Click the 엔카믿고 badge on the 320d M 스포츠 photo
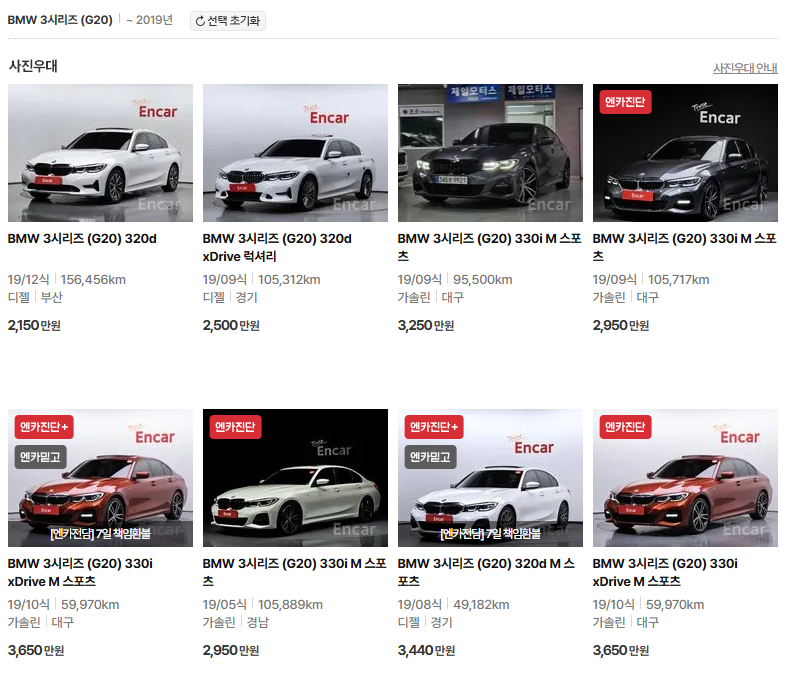This screenshot has height=676, width=786. (x=430, y=457)
